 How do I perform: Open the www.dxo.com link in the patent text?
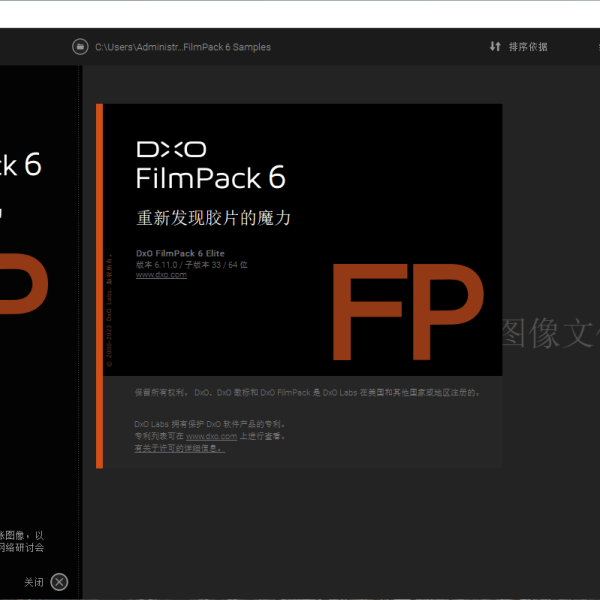[211, 436]
